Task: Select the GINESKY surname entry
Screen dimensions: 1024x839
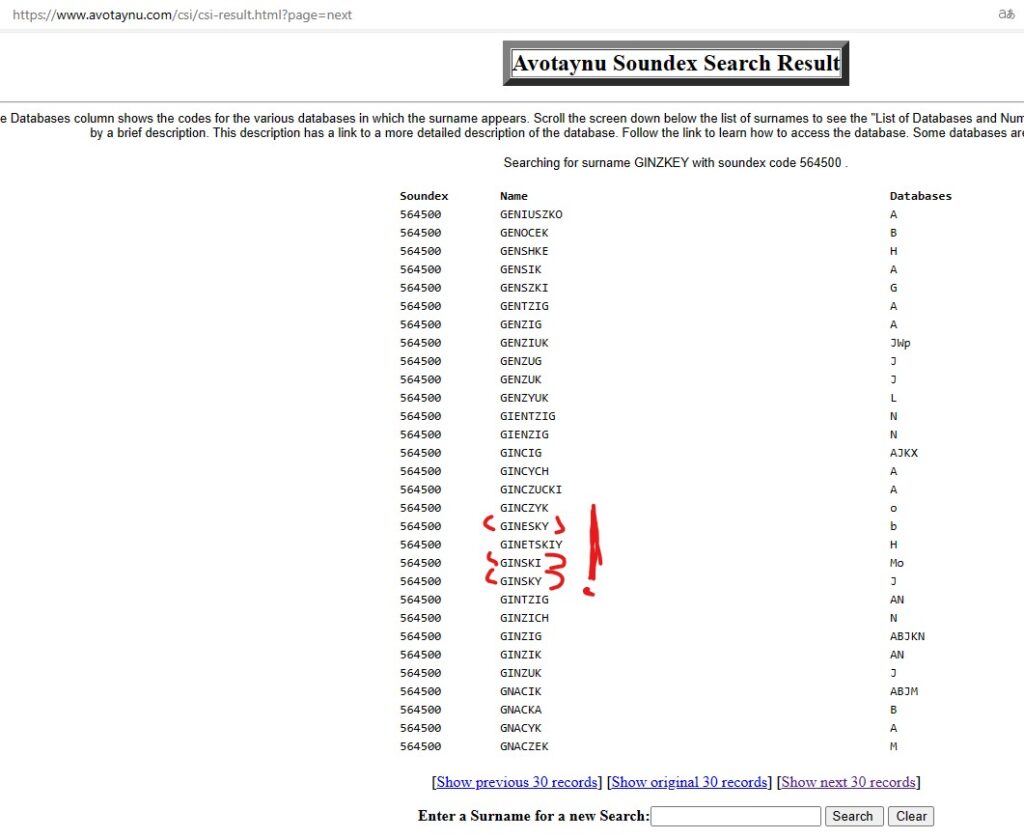Action: point(524,526)
